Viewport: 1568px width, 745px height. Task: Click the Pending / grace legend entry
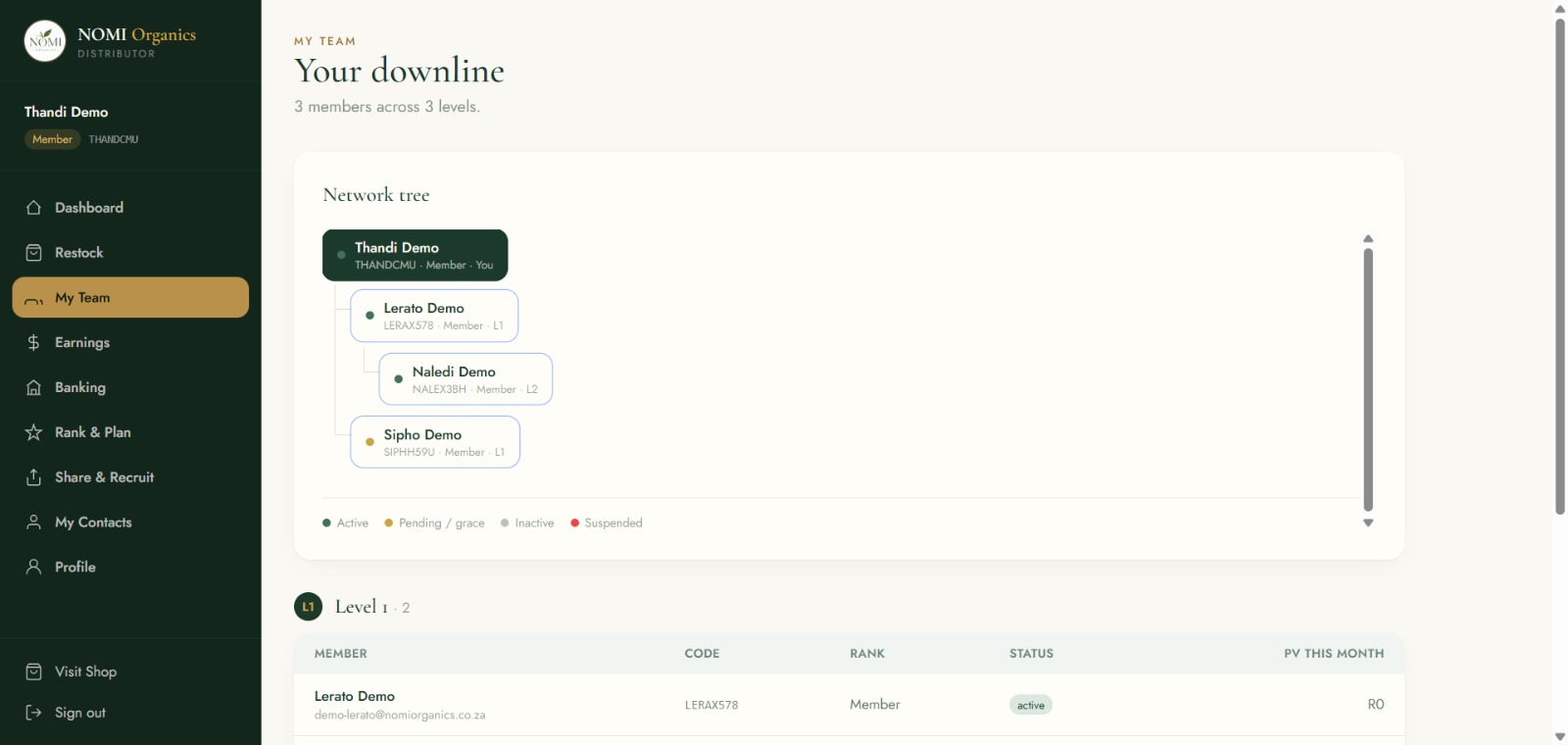[434, 523]
